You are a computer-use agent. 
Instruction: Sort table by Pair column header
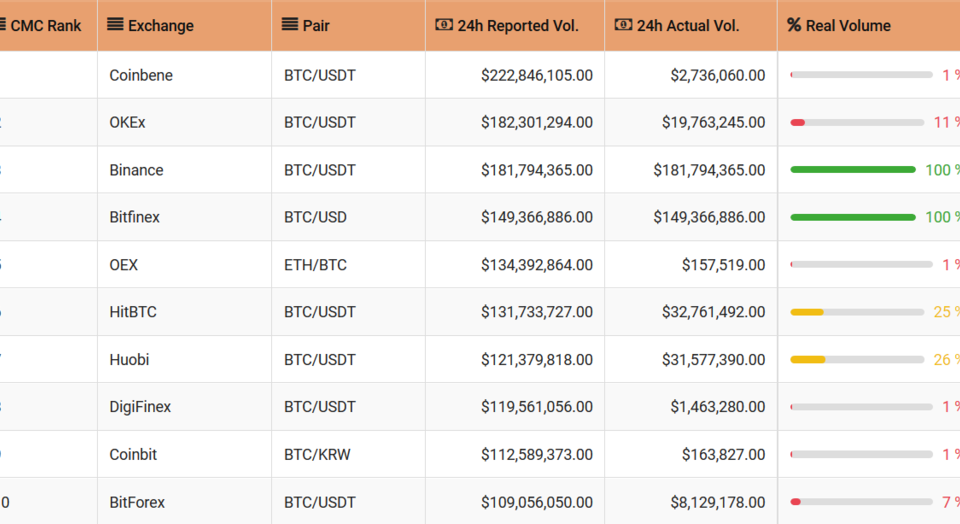click(348, 25)
